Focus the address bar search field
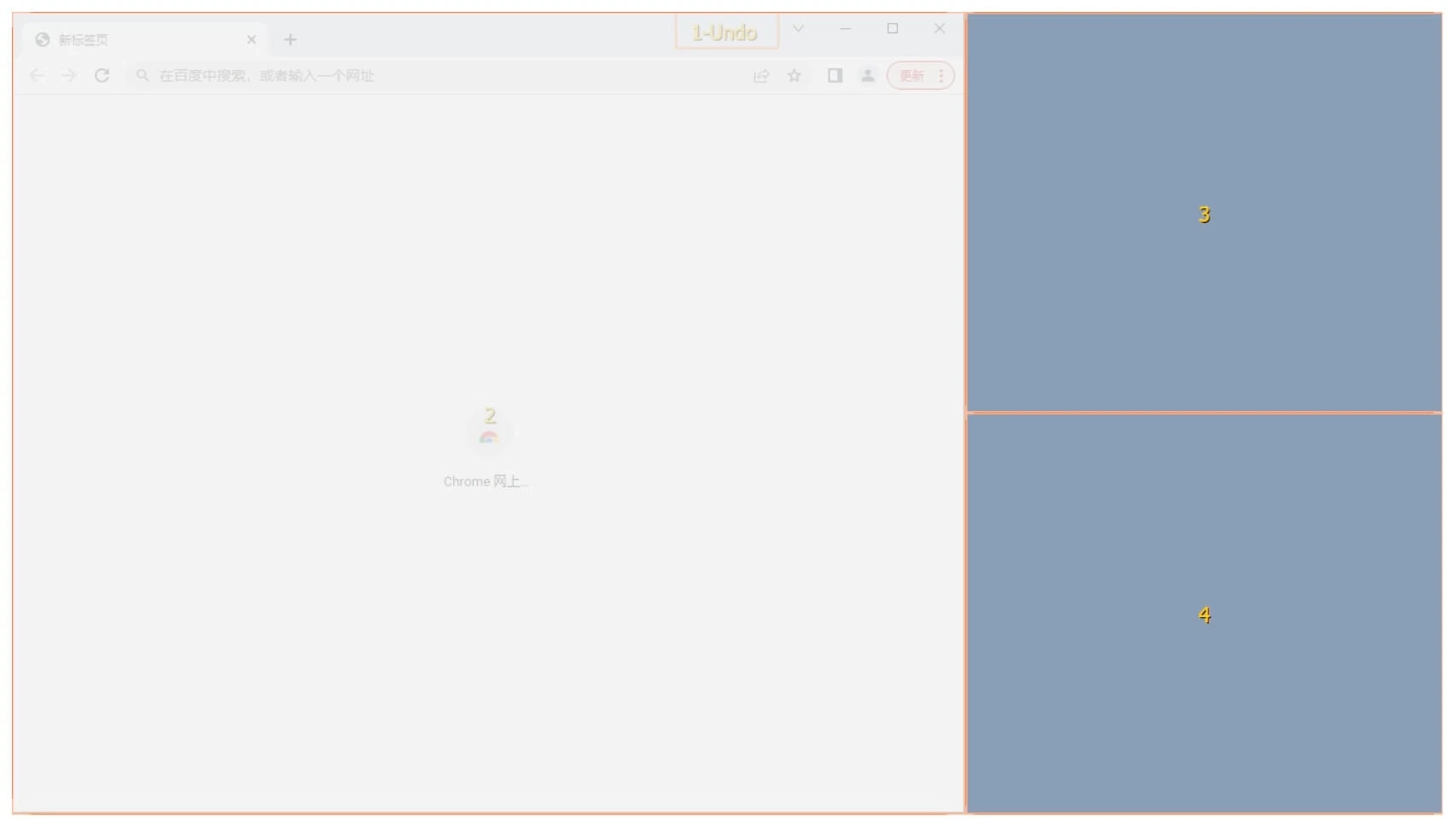The image size is (1456, 827). click(427, 76)
